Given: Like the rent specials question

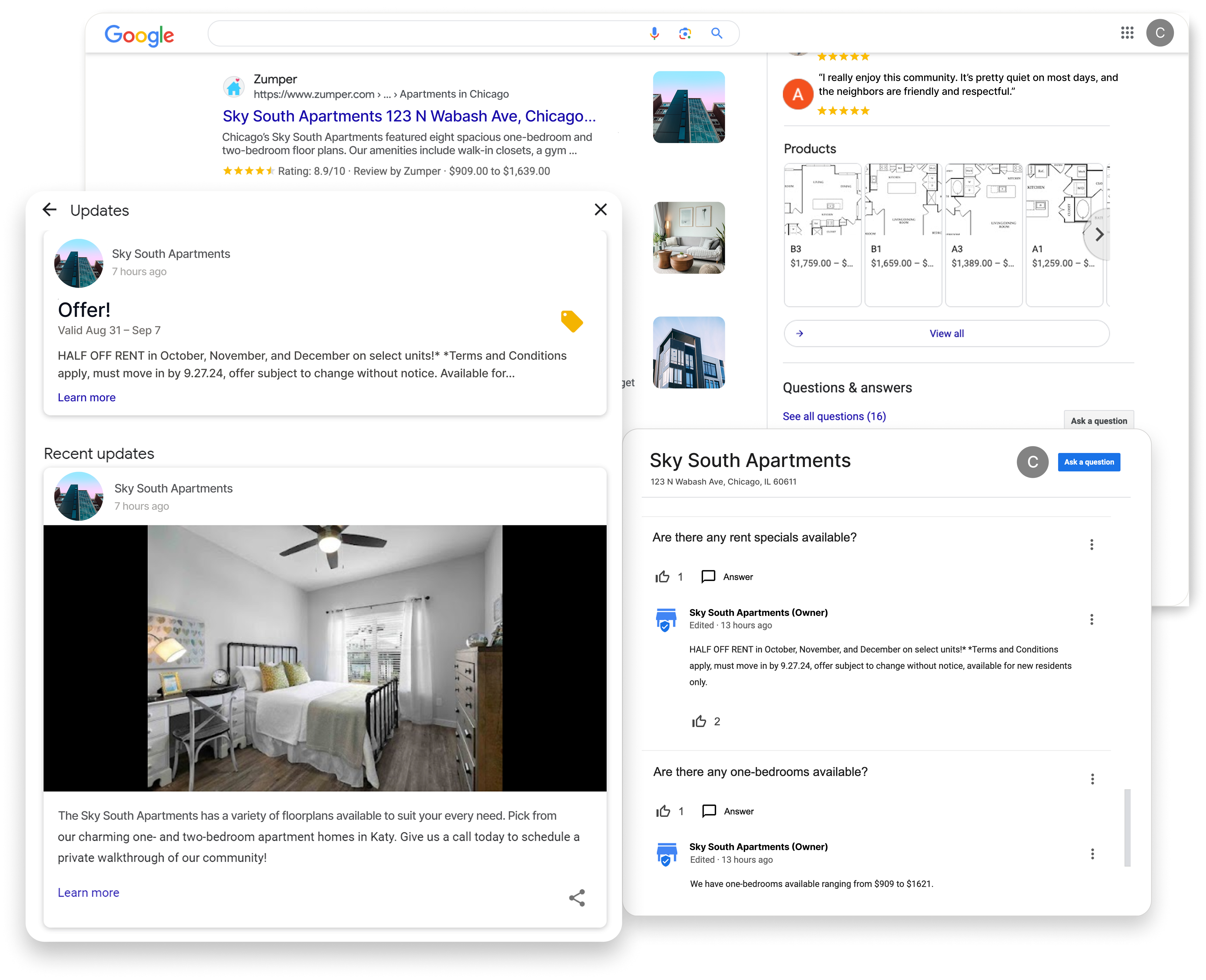Looking at the screenshot, I should tap(662, 576).
